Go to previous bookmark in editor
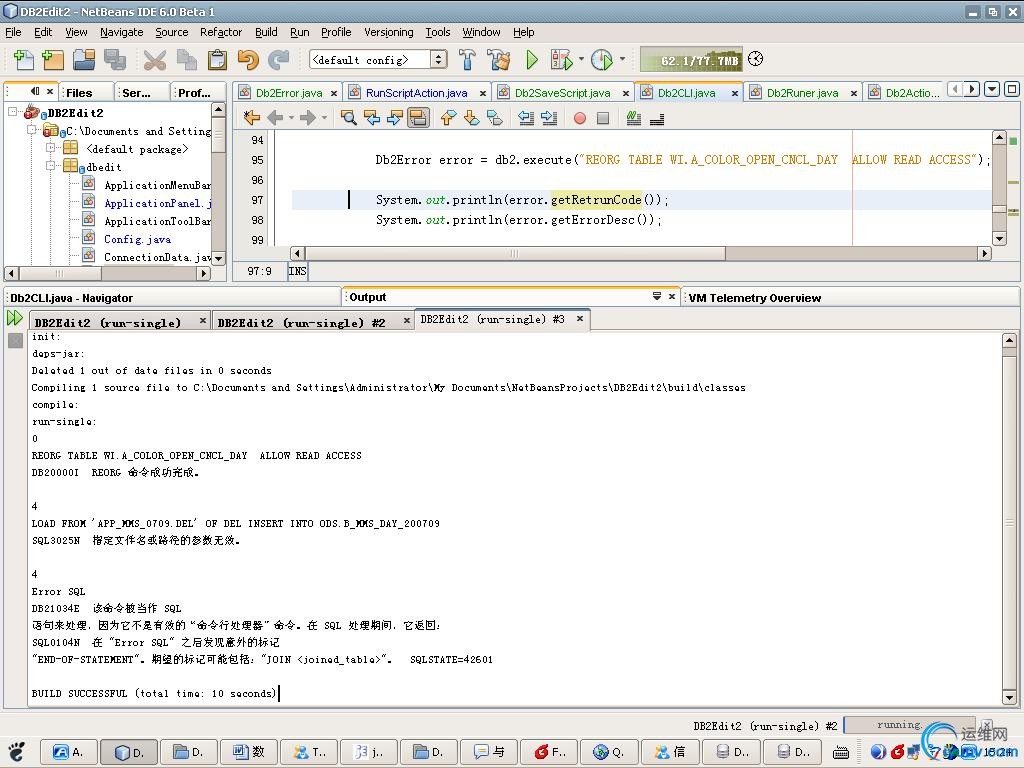 pyautogui.click(x=448, y=118)
